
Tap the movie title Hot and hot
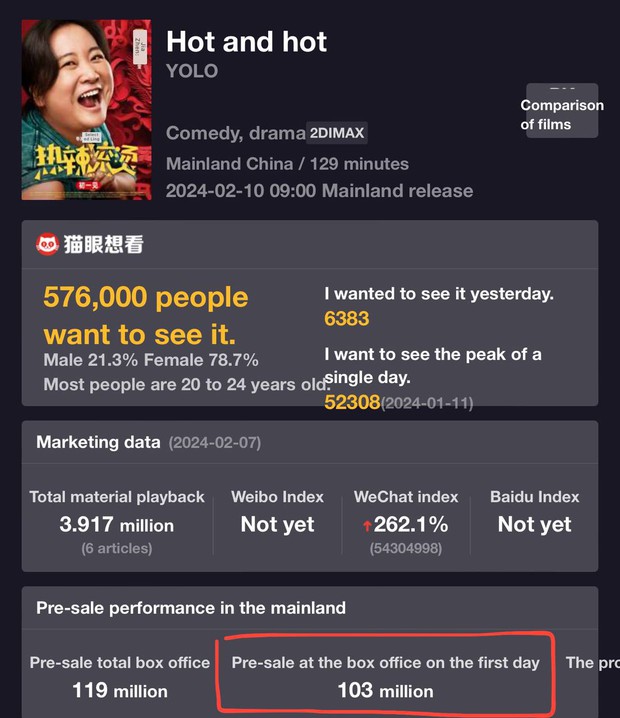(x=246, y=41)
